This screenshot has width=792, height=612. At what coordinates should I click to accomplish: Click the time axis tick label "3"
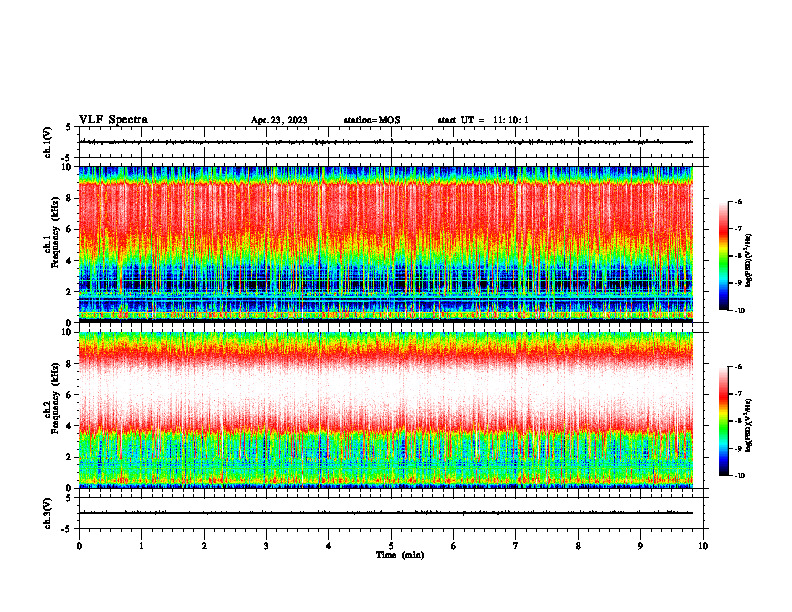click(266, 546)
